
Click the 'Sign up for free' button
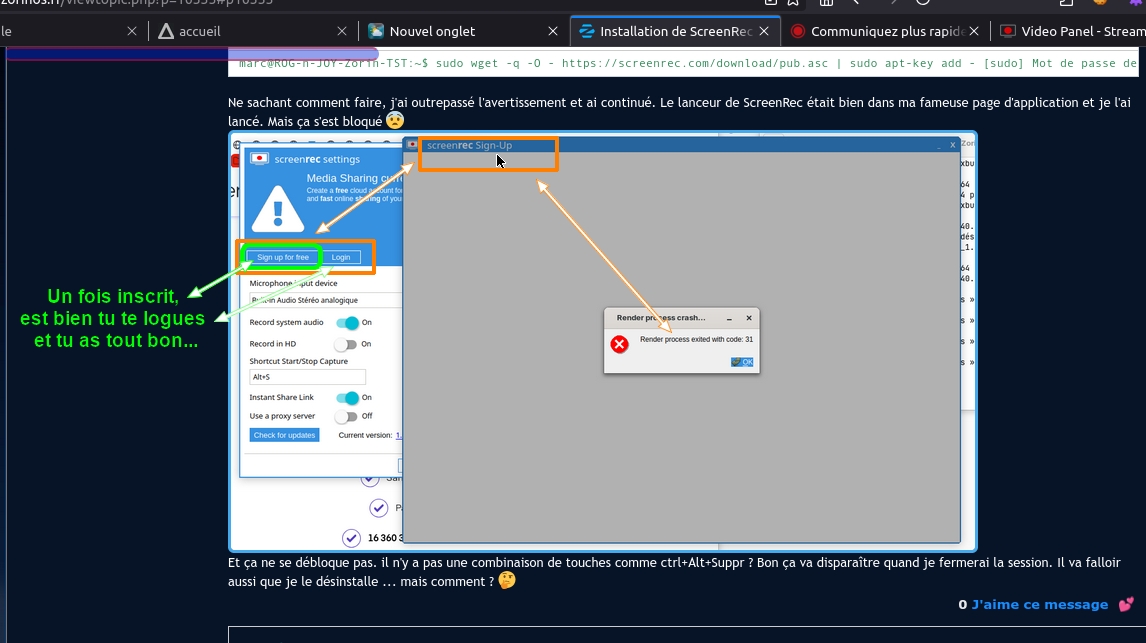coord(283,257)
